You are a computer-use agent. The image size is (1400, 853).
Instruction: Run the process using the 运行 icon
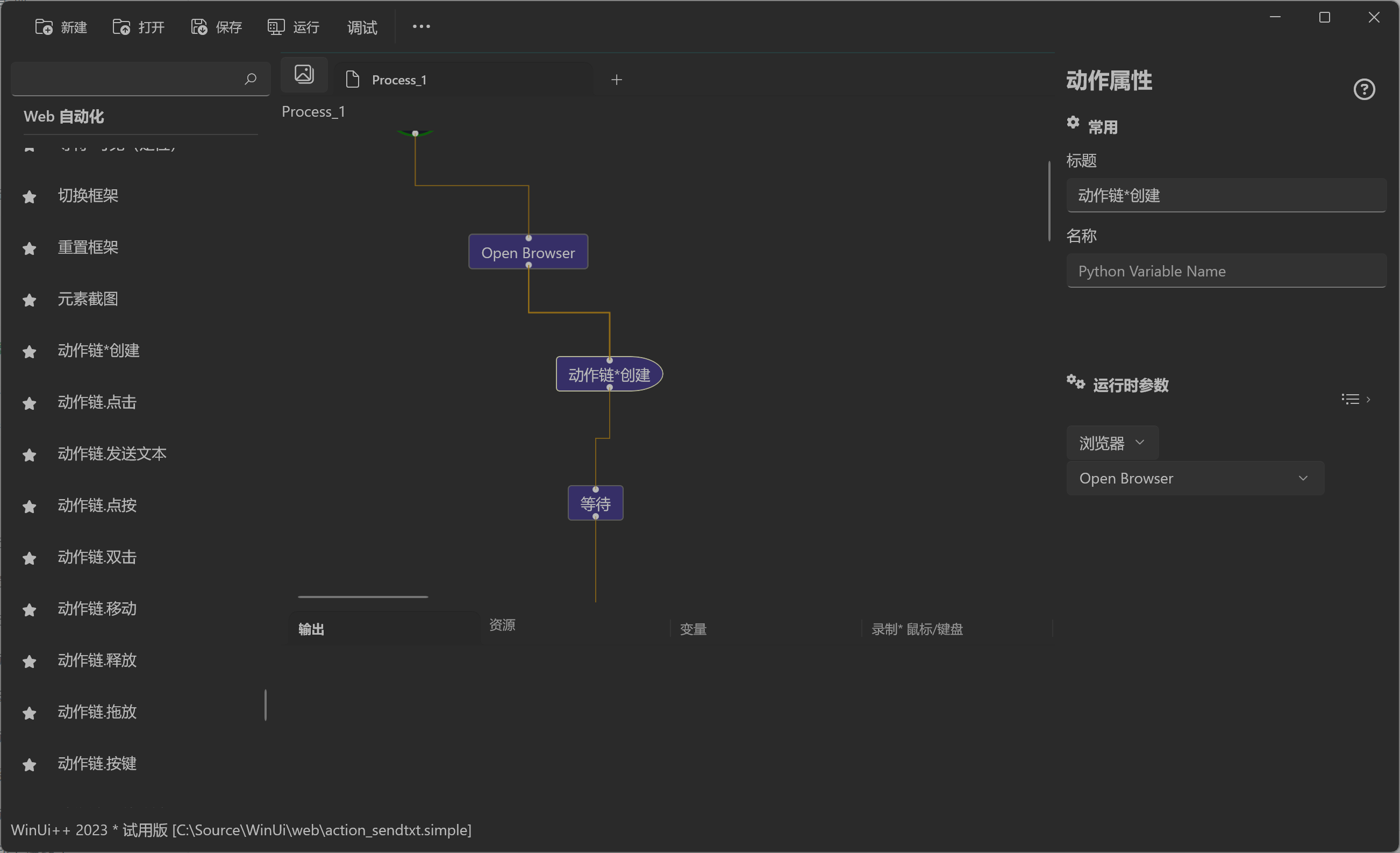(276, 26)
